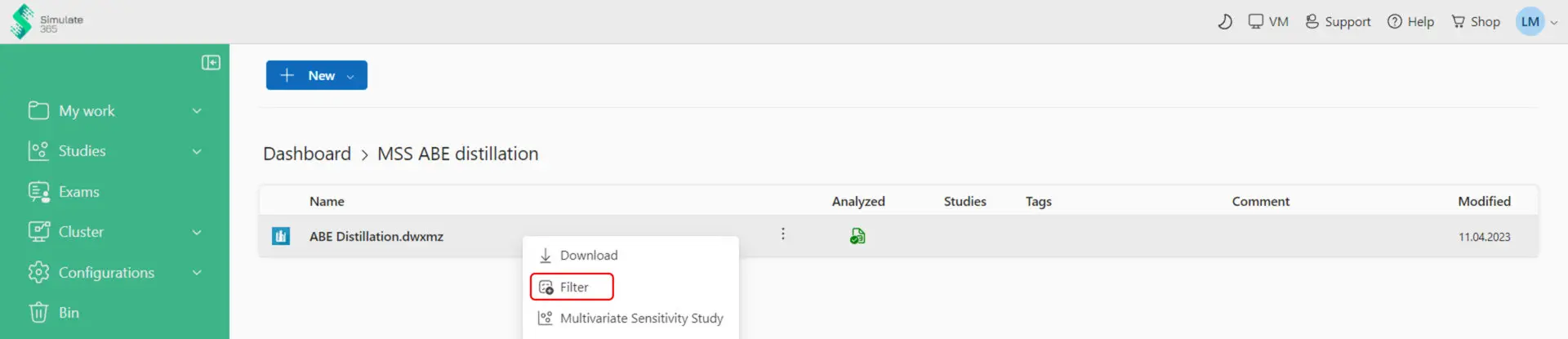Screen dimensions: 1568x339
Task: Open the VM monitor icon
Action: pyautogui.click(x=1255, y=22)
